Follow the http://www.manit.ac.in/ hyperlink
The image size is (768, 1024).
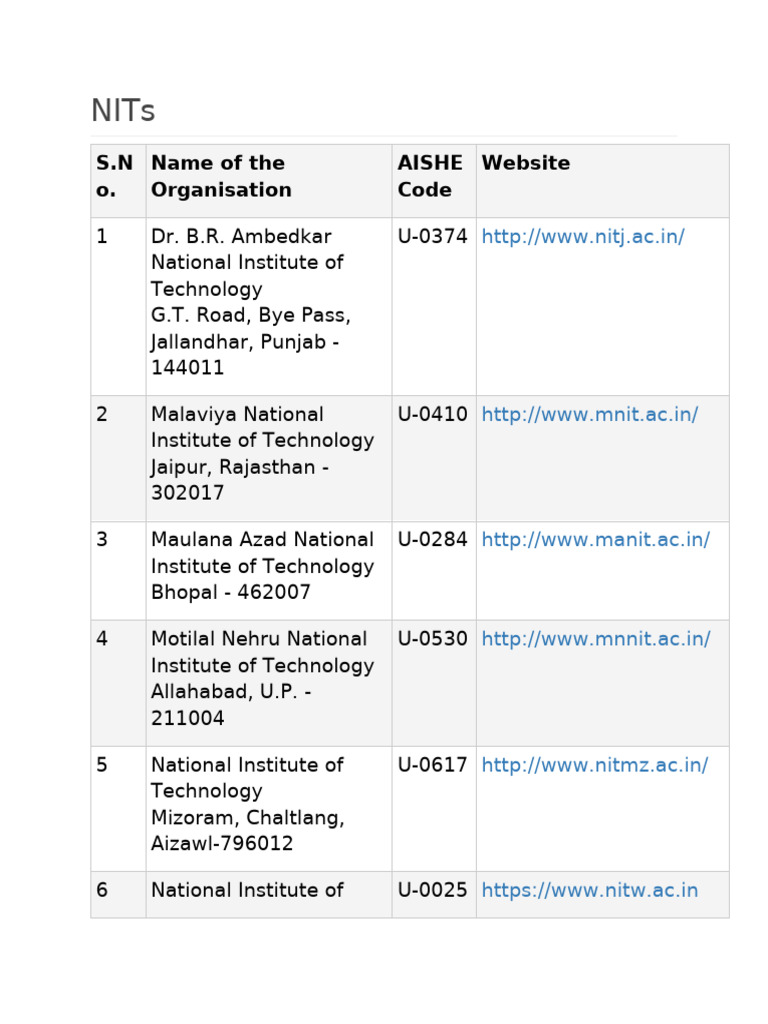(x=596, y=540)
